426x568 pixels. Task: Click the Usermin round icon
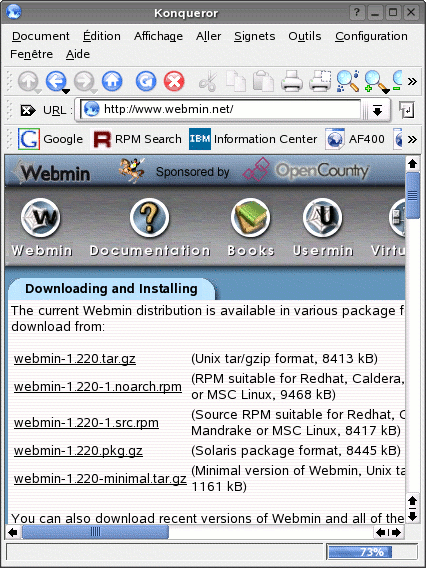(x=322, y=217)
